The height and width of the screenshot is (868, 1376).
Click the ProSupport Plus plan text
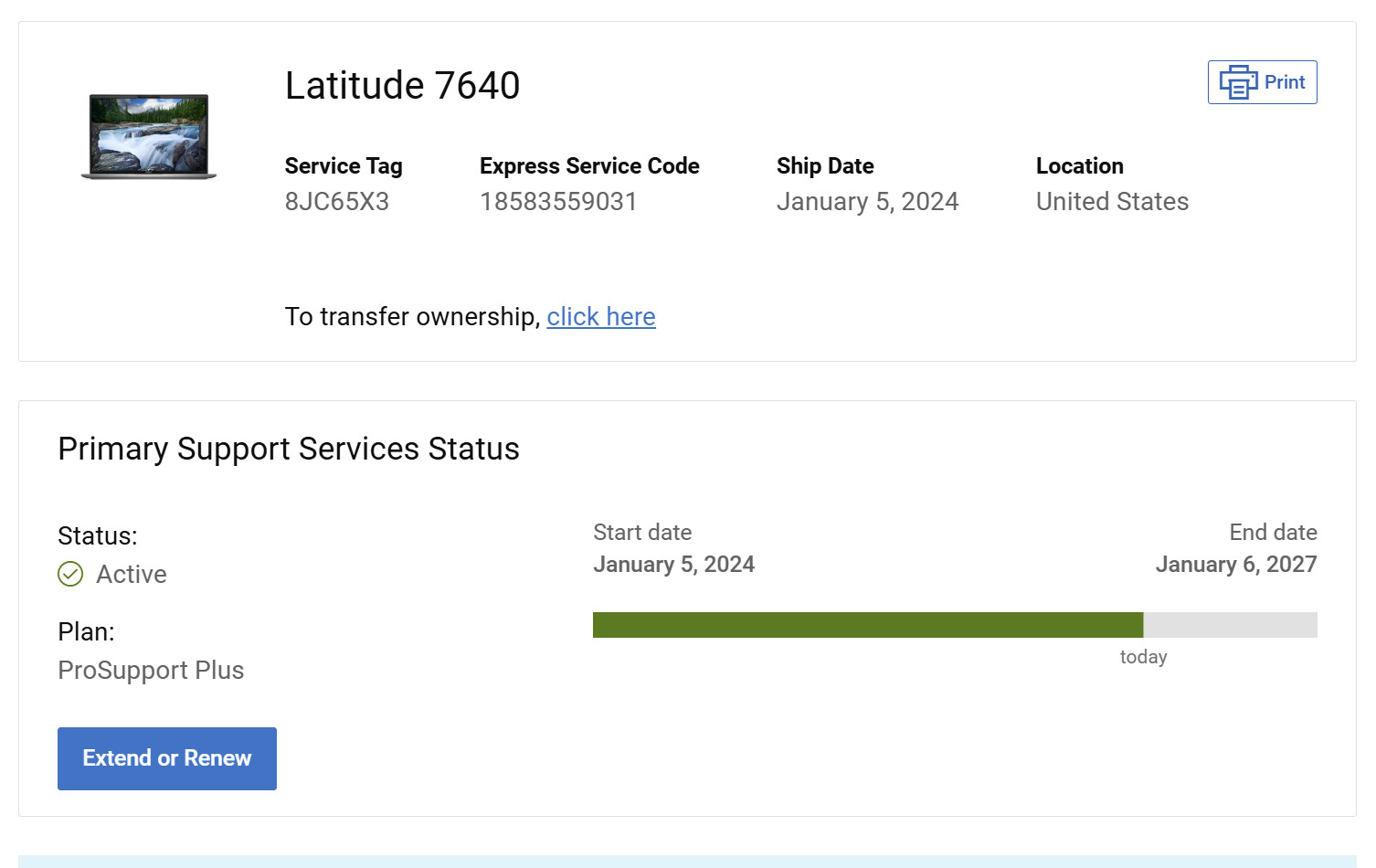coord(151,671)
